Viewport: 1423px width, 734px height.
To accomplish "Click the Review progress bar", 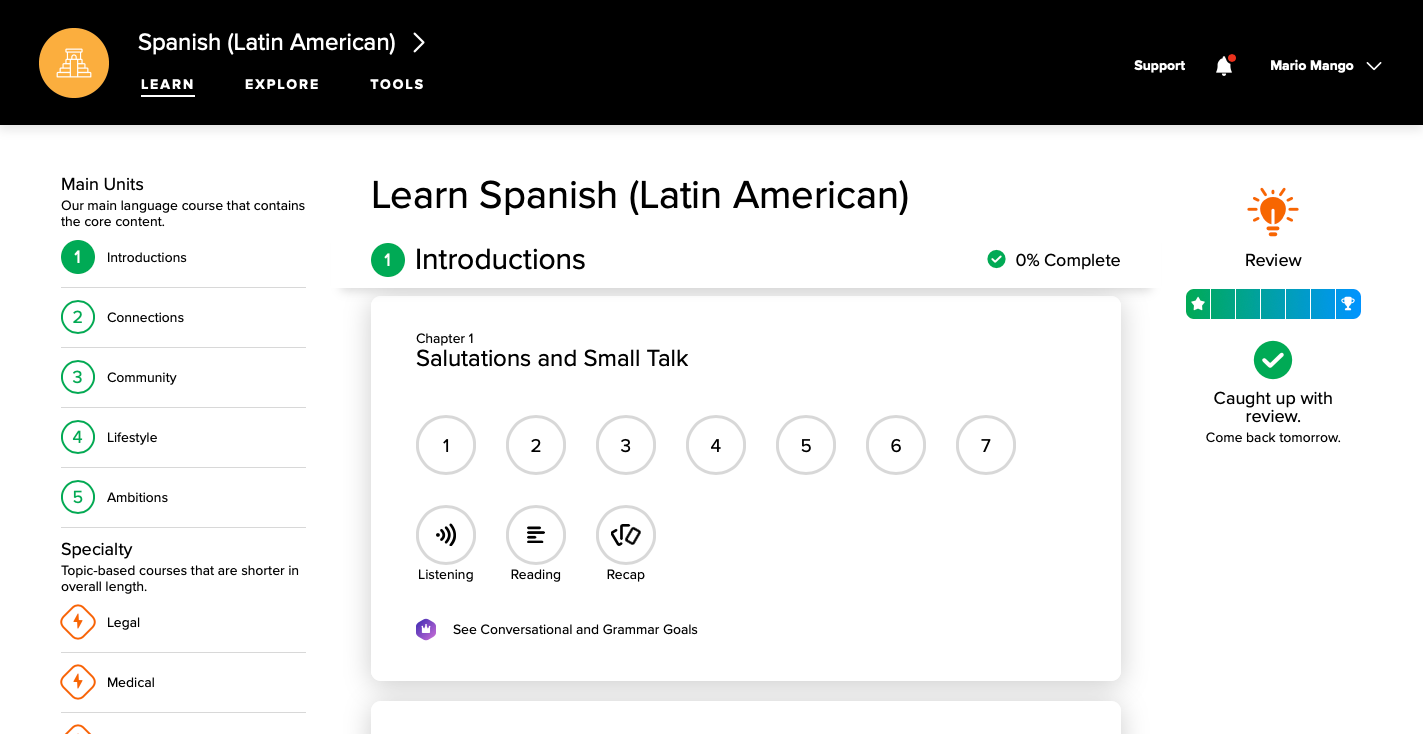I will pos(1272,304).
